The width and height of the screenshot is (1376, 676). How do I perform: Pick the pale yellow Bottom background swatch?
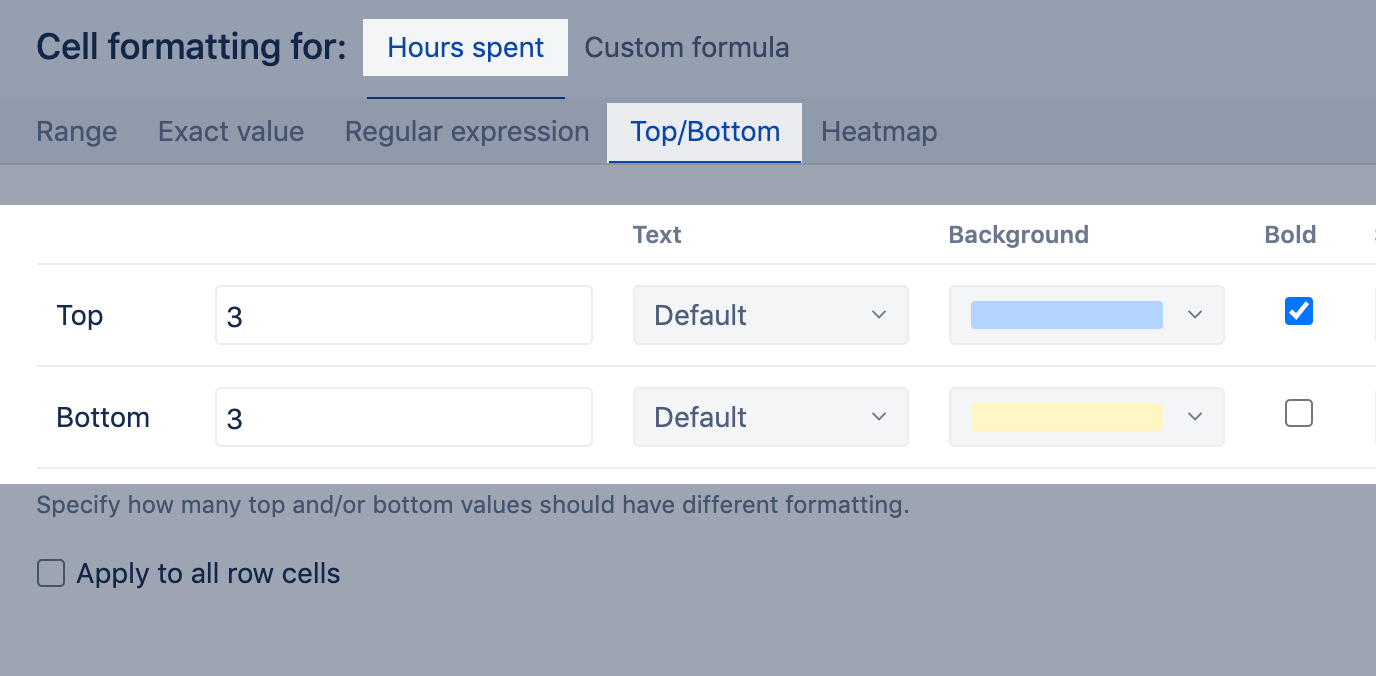point(1067,417)
